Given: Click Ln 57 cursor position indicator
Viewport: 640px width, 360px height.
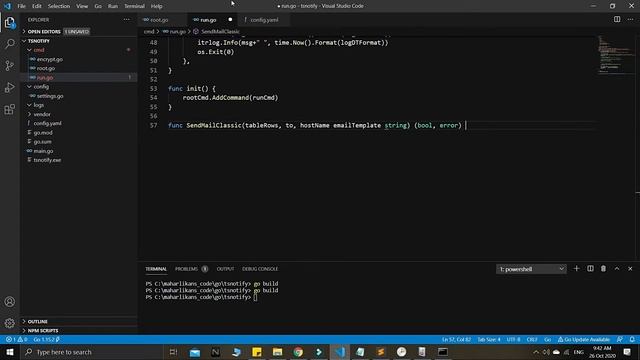Looking at the screenshot, I should click(456, 339).
